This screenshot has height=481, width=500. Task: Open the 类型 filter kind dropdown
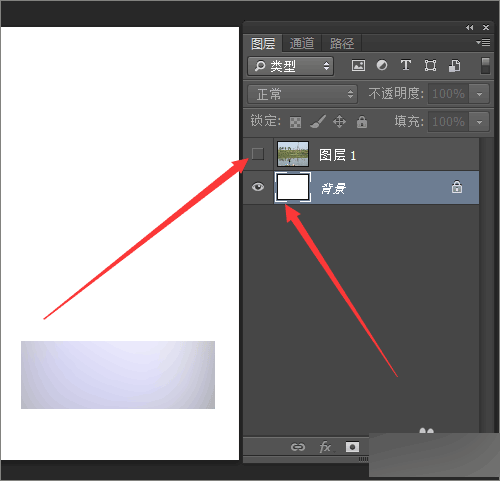click(290, 66)
